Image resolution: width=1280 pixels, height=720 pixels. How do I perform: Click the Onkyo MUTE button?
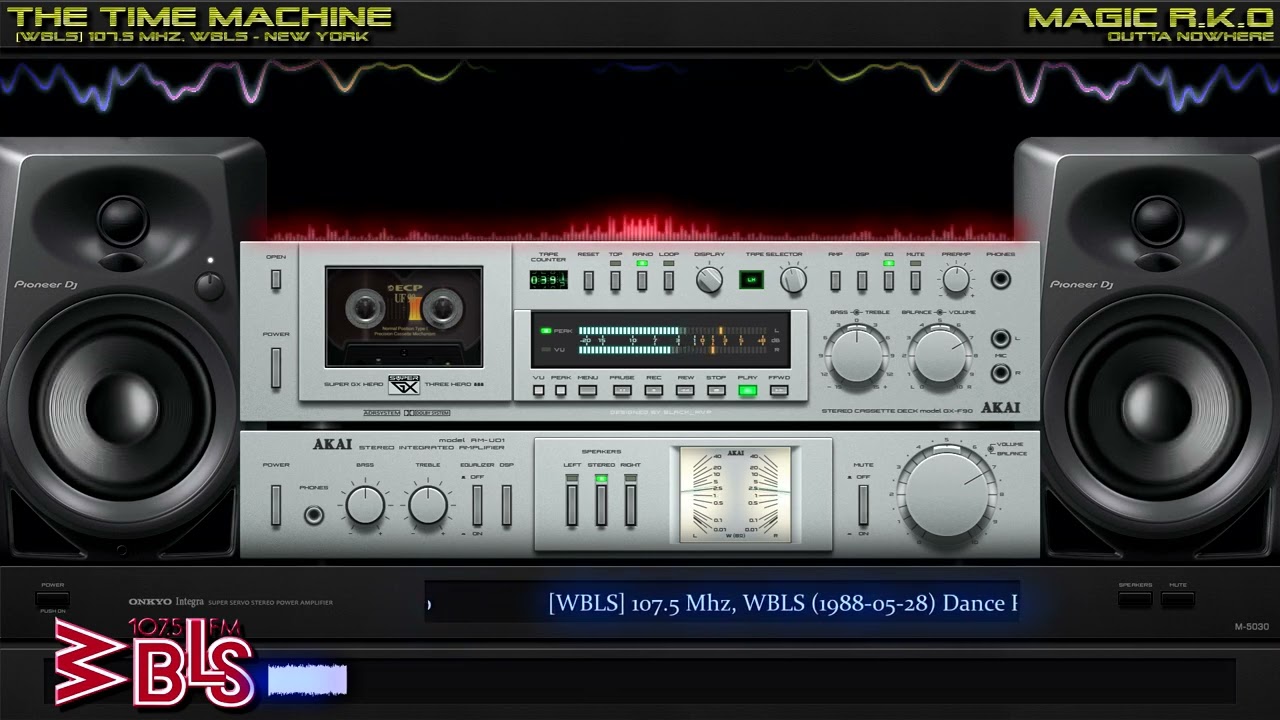pyautogui.click(x=1178, y=598)
